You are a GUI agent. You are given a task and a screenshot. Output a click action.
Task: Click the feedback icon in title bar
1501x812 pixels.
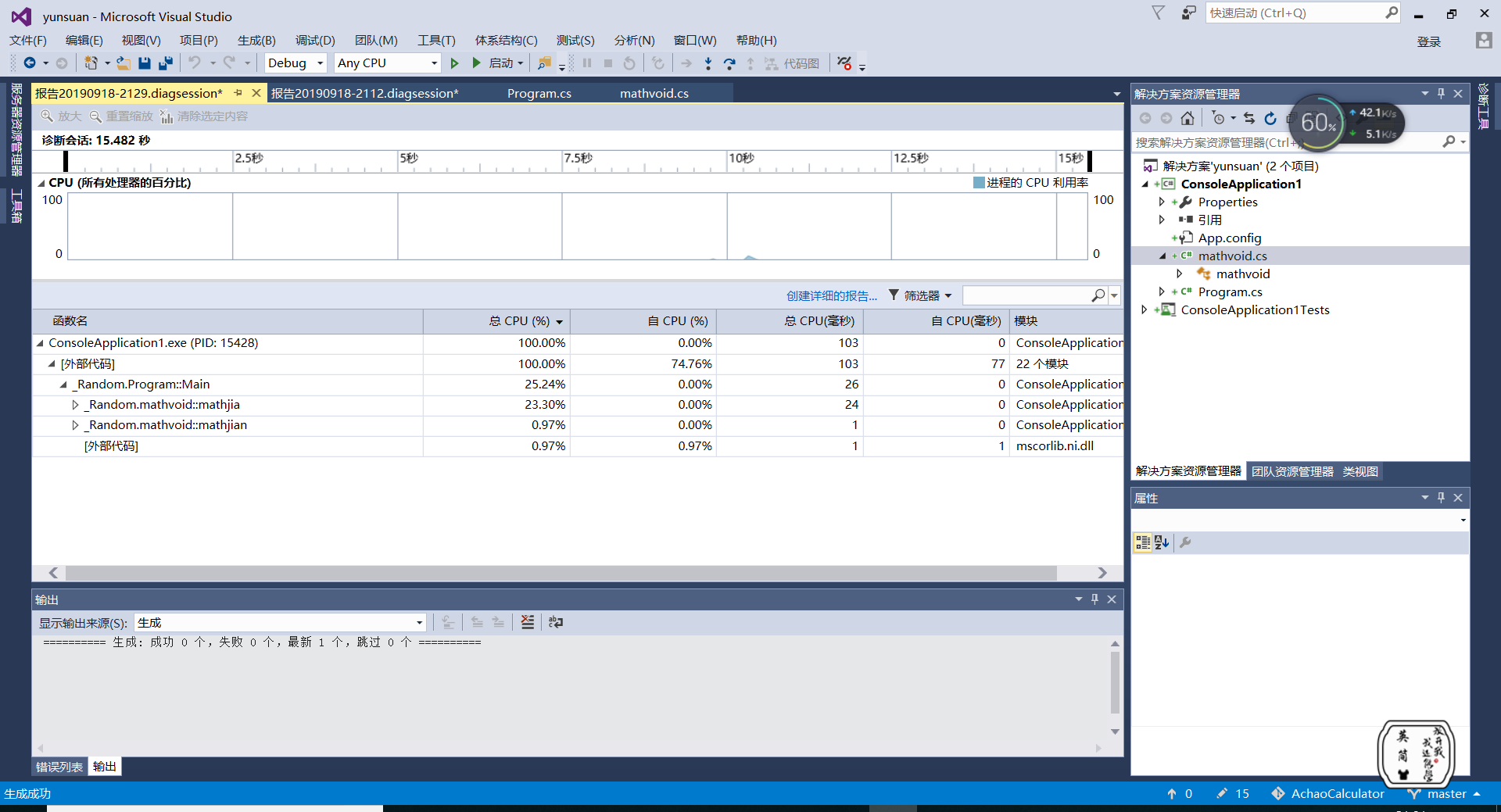(1188, 13)
